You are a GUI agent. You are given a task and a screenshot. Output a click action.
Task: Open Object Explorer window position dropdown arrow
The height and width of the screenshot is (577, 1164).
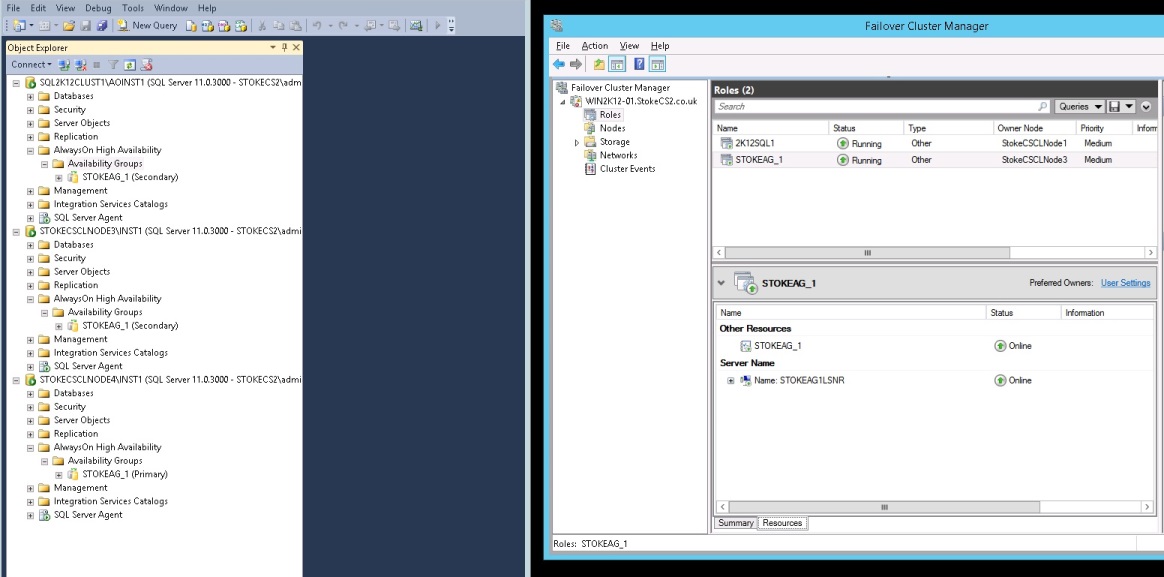point(272,48)
